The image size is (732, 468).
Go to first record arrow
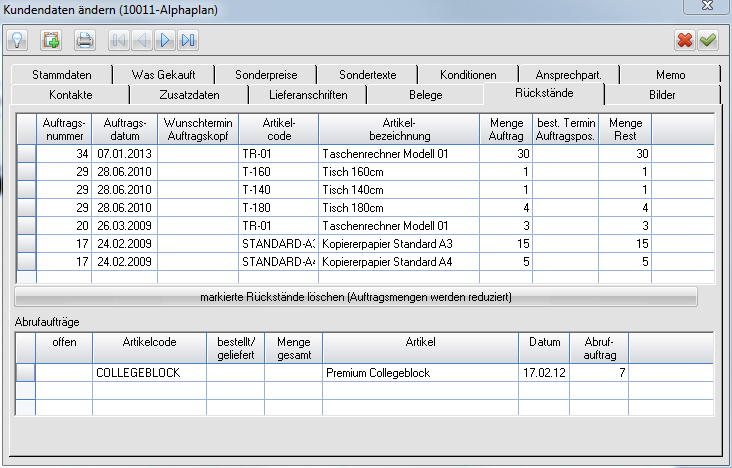(119, 40)
